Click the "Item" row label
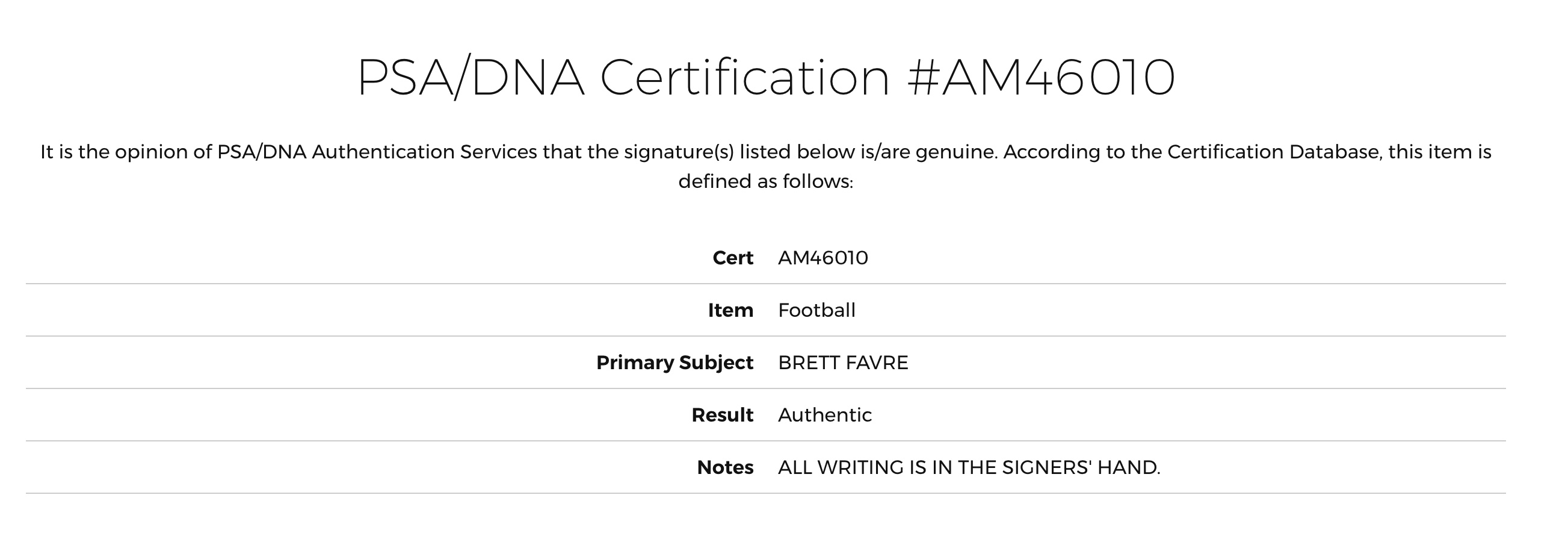The width and height of the screenshot is (1568, 536). 730,310
